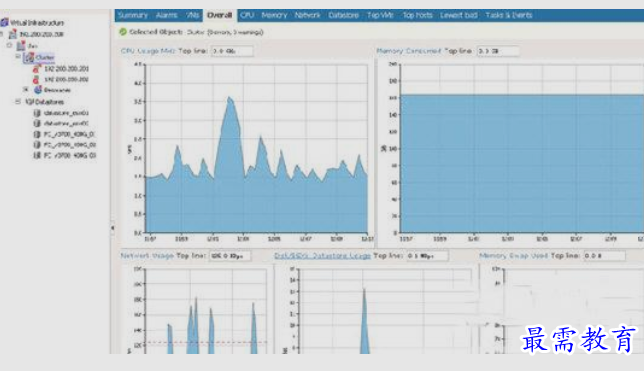This screenshot has height=371, width=644.
Task: Open the Summary tab
Action: (x=132, y=15)
